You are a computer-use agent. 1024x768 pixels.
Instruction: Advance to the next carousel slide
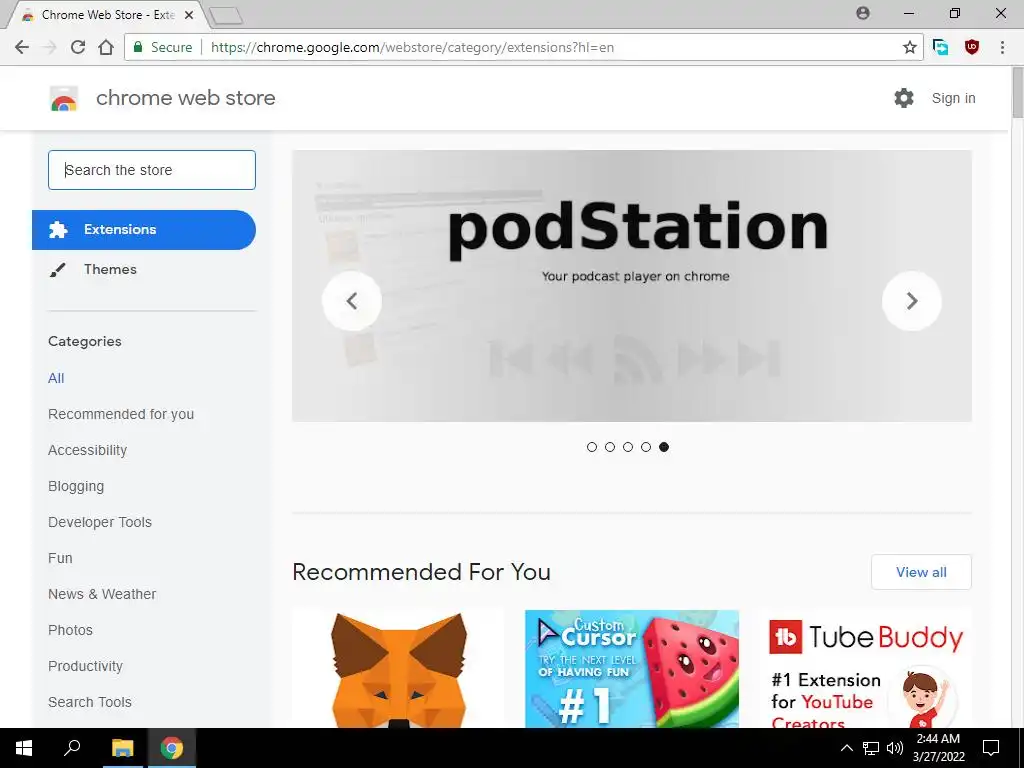click(912, 301)
